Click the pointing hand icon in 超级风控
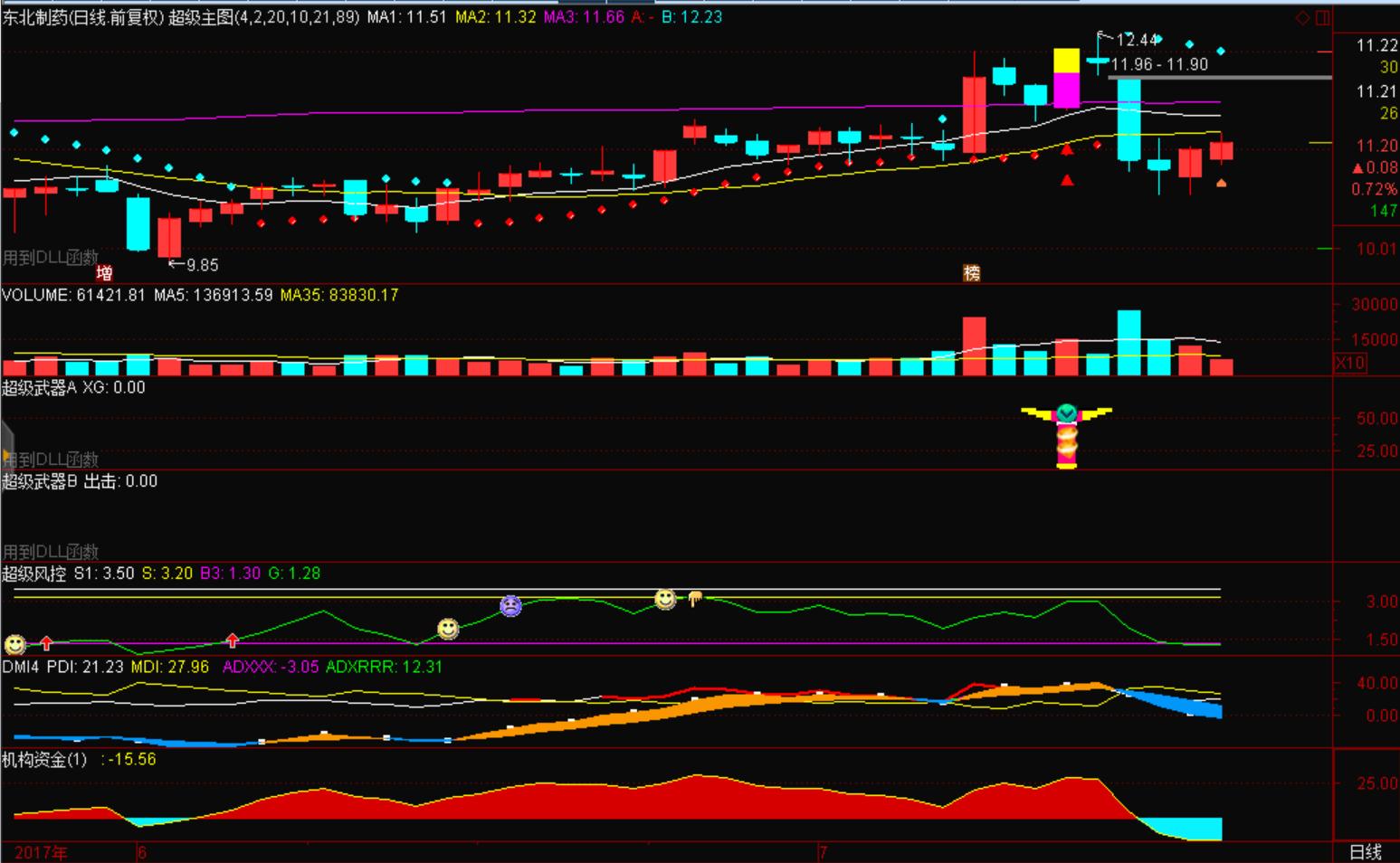 695,598
